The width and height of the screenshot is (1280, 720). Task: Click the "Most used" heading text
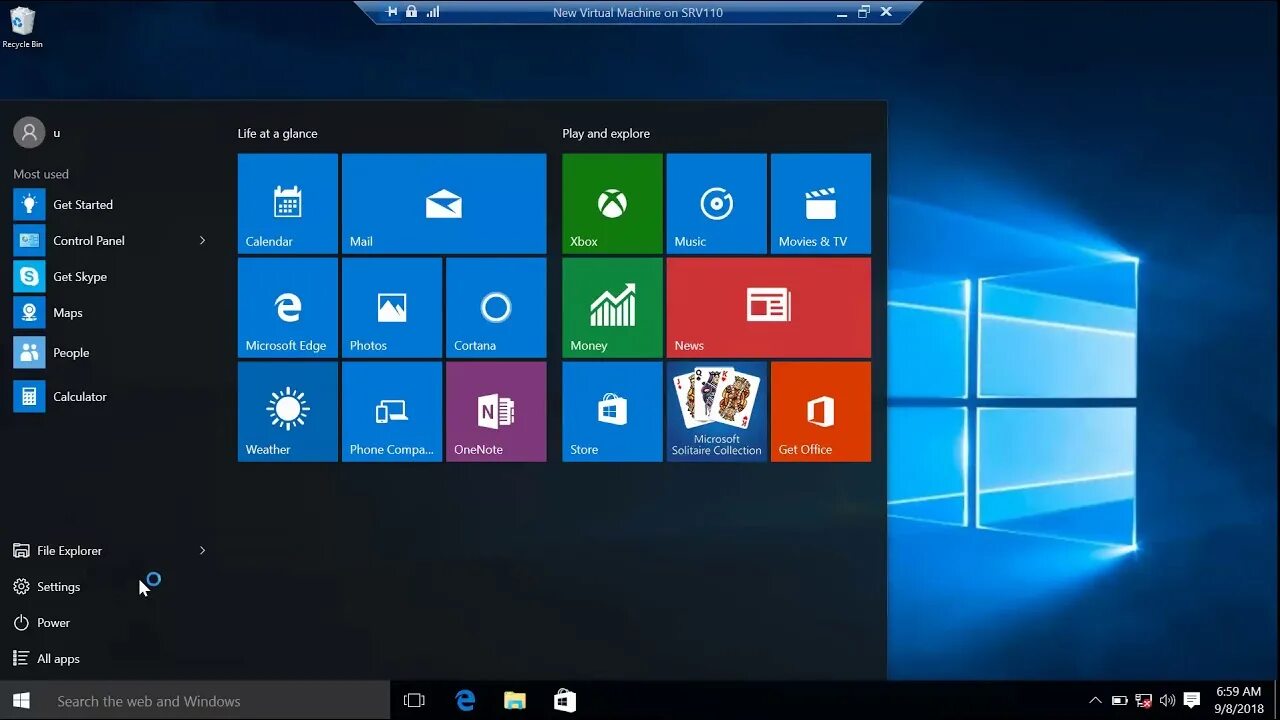(41, 174)
